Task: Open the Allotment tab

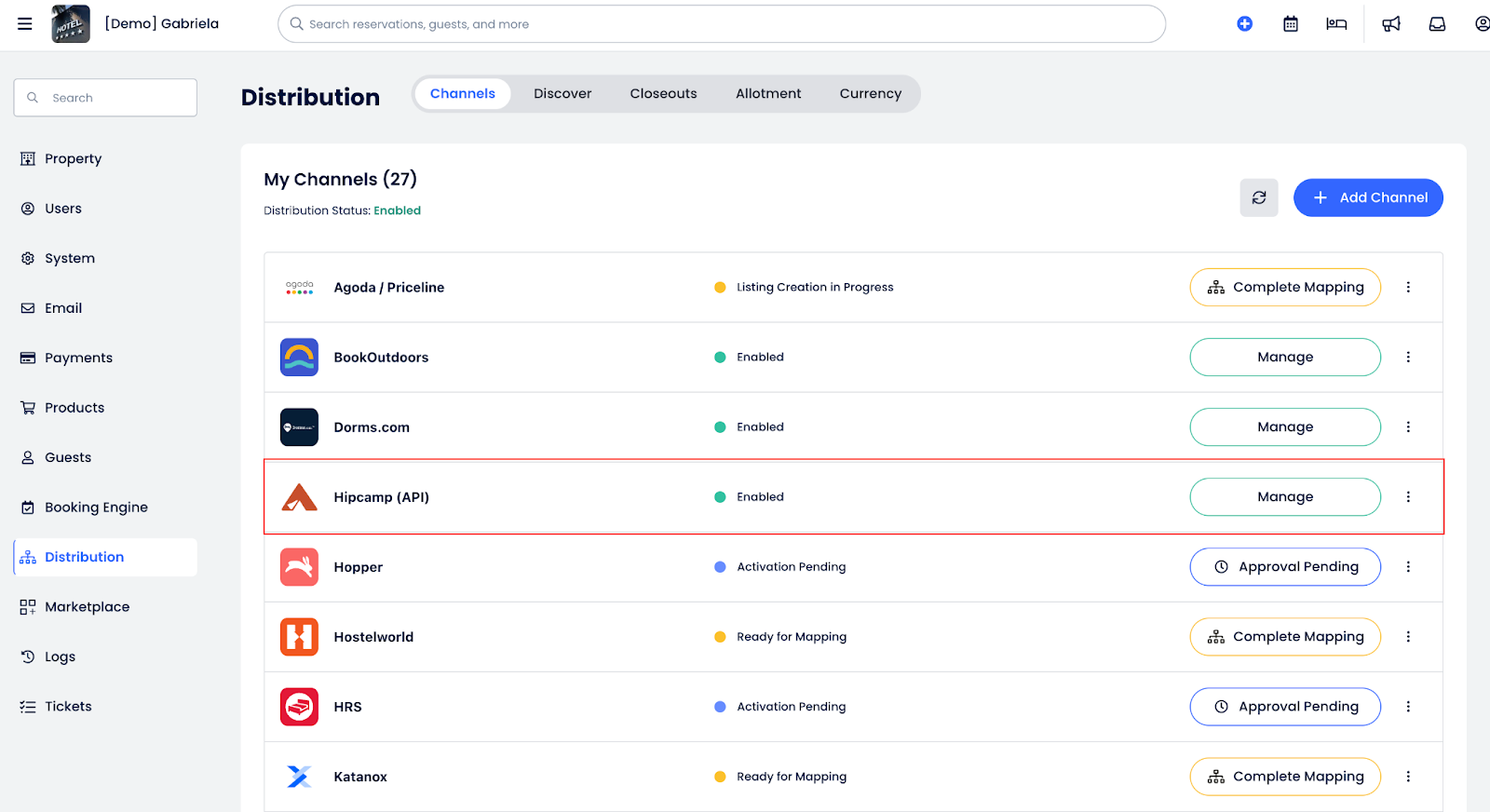Action: click(x=768, y=94)
